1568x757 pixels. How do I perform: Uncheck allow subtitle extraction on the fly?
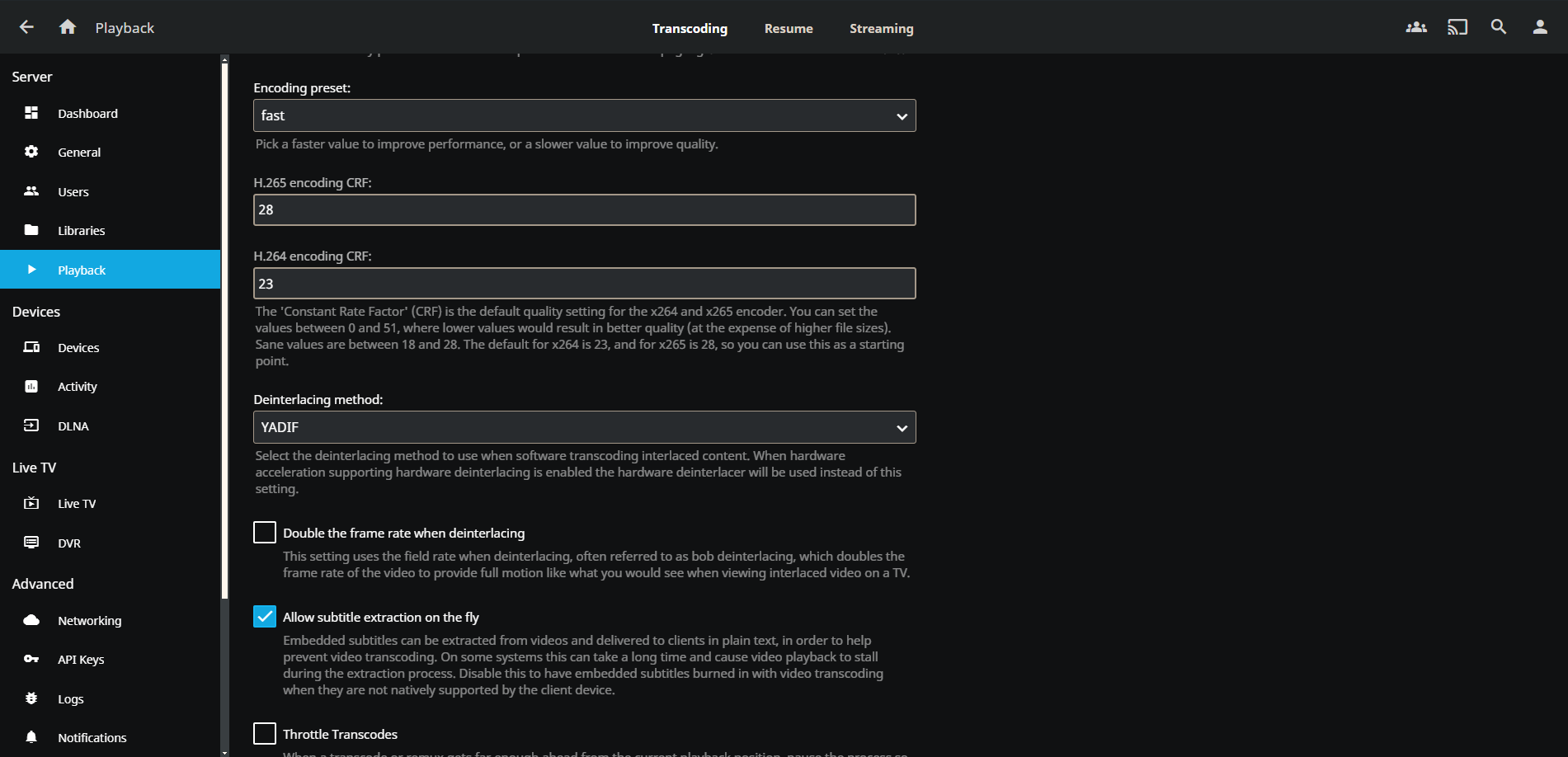point(265,617)
